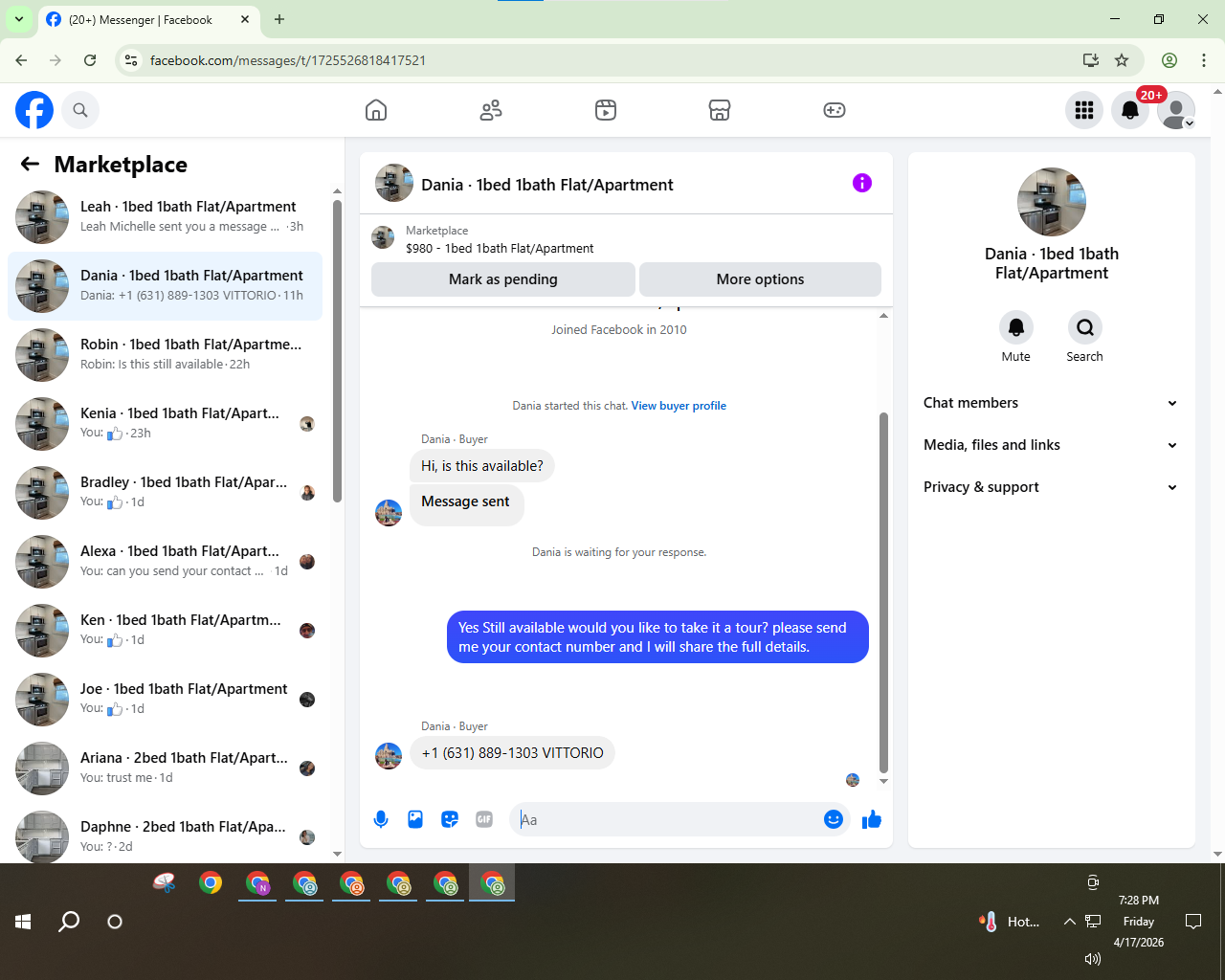
Task: Mute the Dania conversation
Action: tap(1016, 327)
